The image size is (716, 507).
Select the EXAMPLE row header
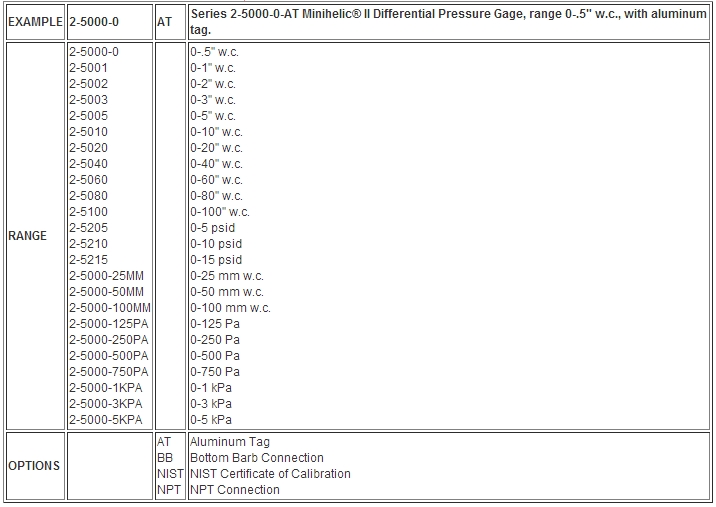tap(35, 22)
